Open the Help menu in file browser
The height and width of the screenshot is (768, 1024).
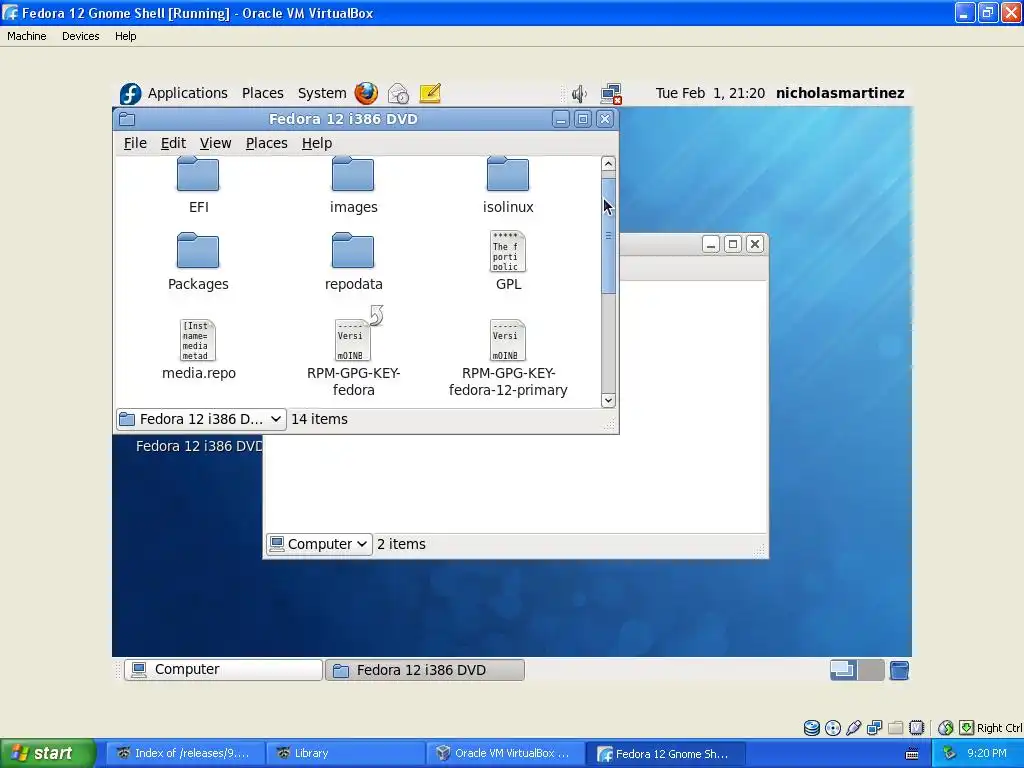317,143
